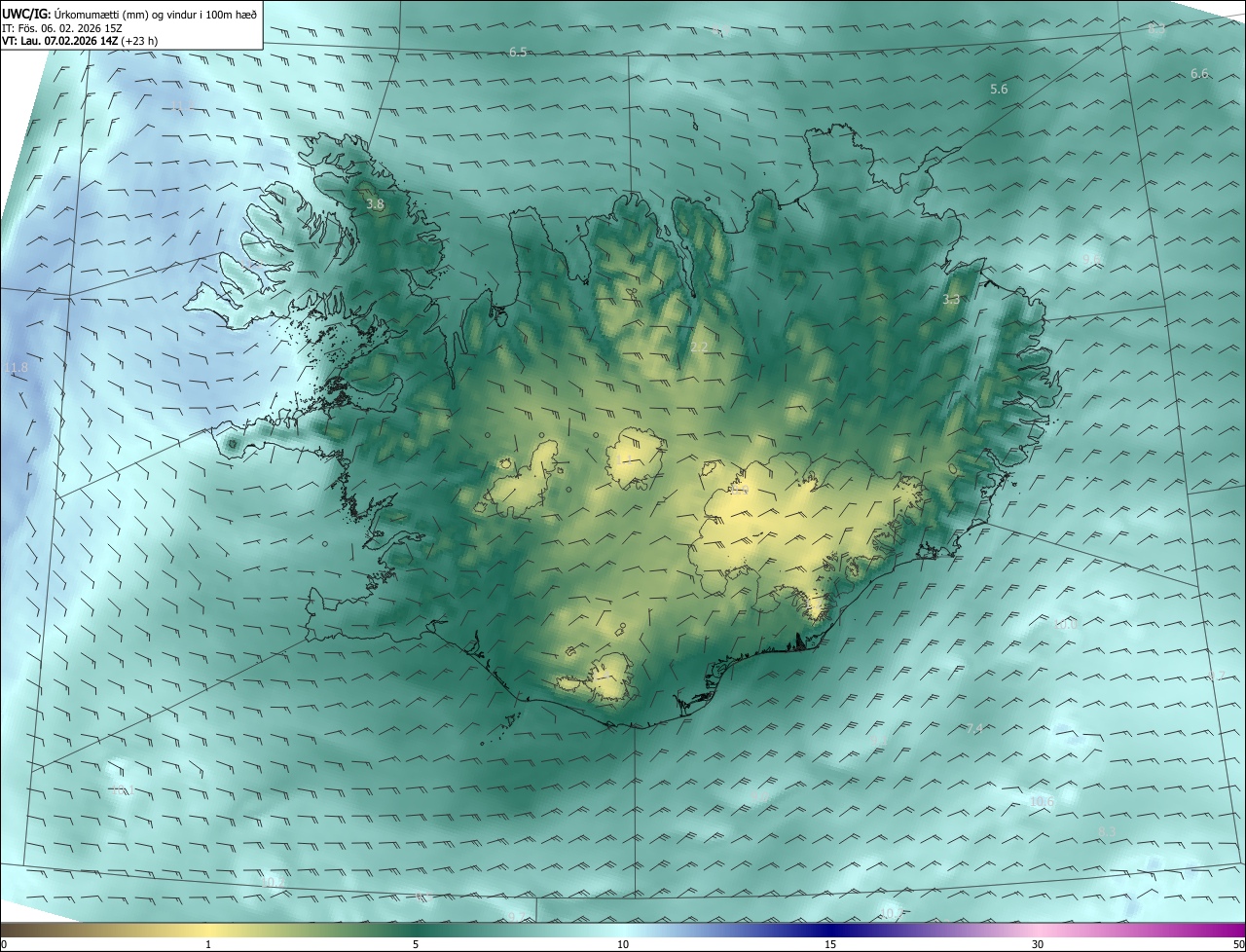Click the 11.8 value label
Image resolution: width=1246 pixels, height=952 pixels.
tap(17, 368)
